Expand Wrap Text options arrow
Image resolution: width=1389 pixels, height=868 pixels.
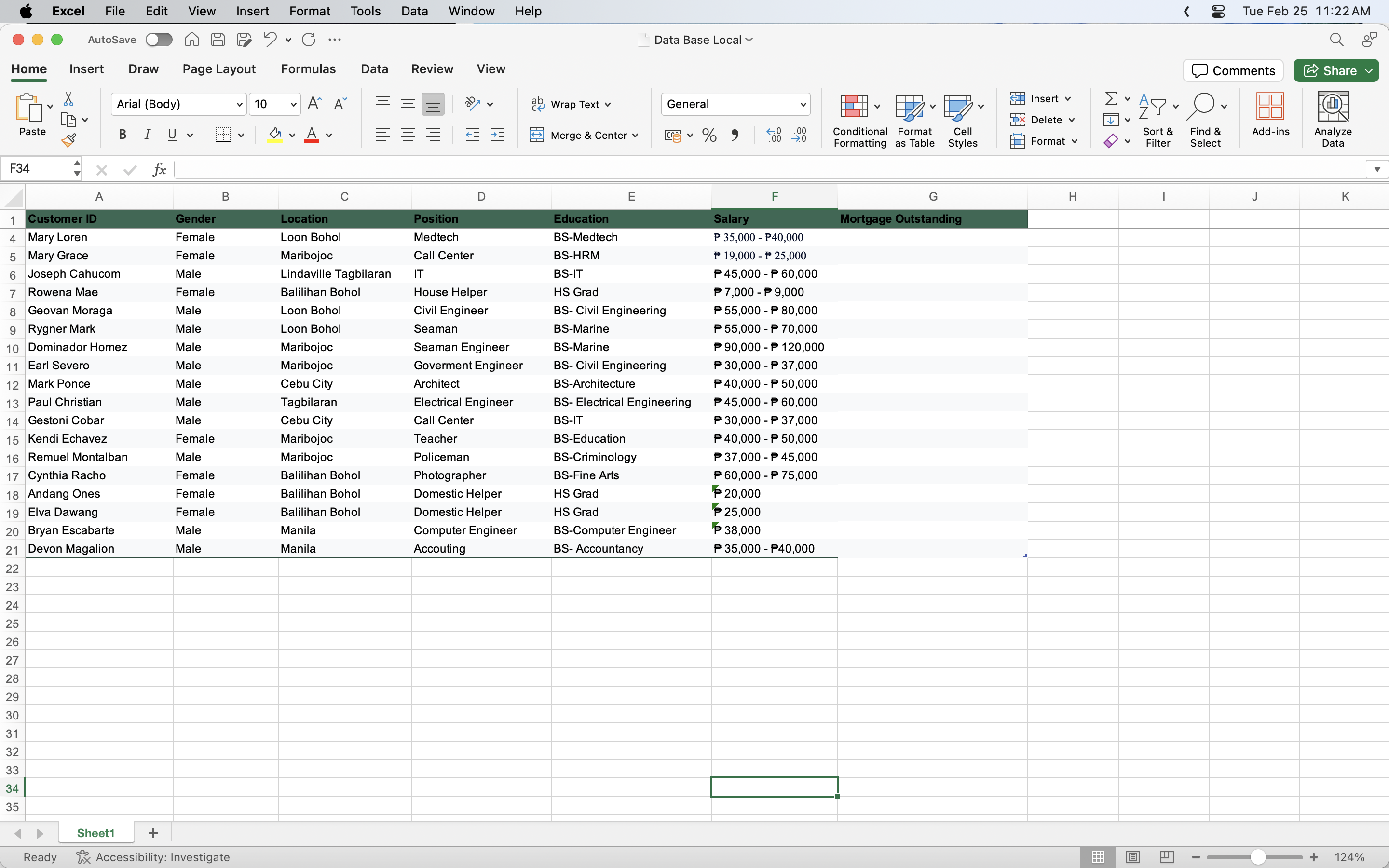(x=608, y=105)
